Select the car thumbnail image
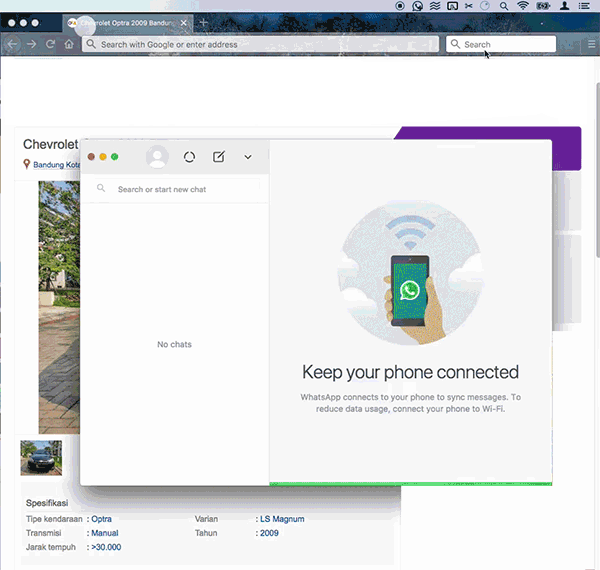The image size is (600, 570). tap(41, 458)
